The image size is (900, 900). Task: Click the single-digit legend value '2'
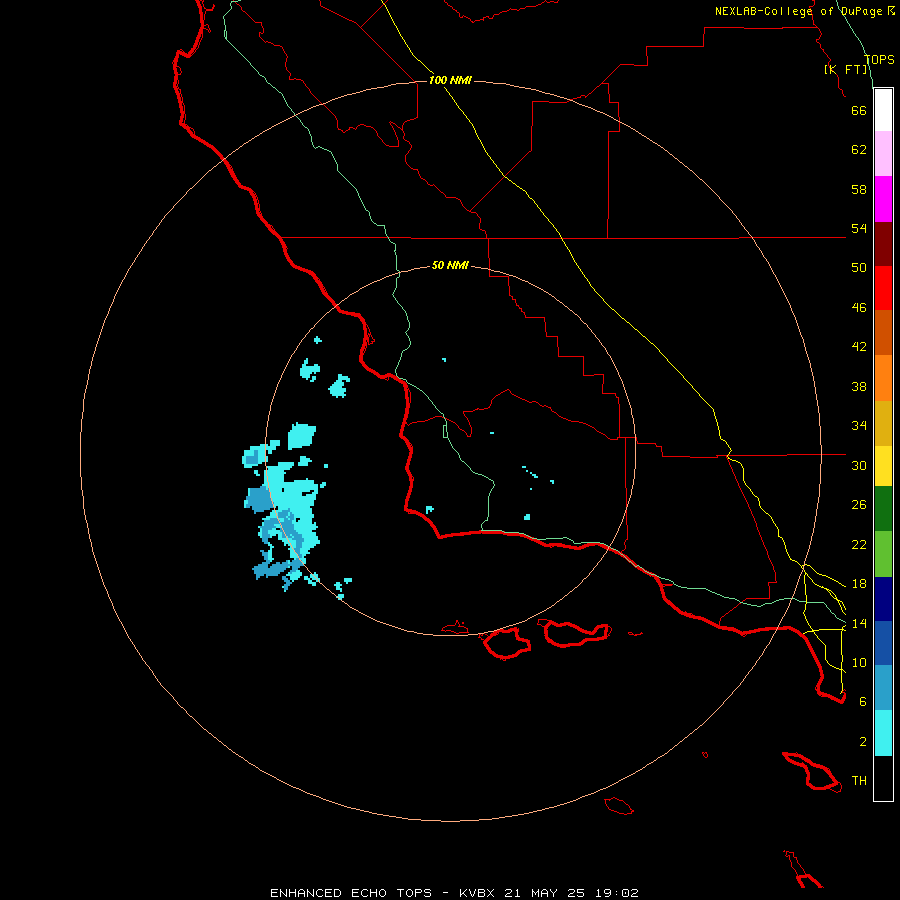click(x=863, y=742)
